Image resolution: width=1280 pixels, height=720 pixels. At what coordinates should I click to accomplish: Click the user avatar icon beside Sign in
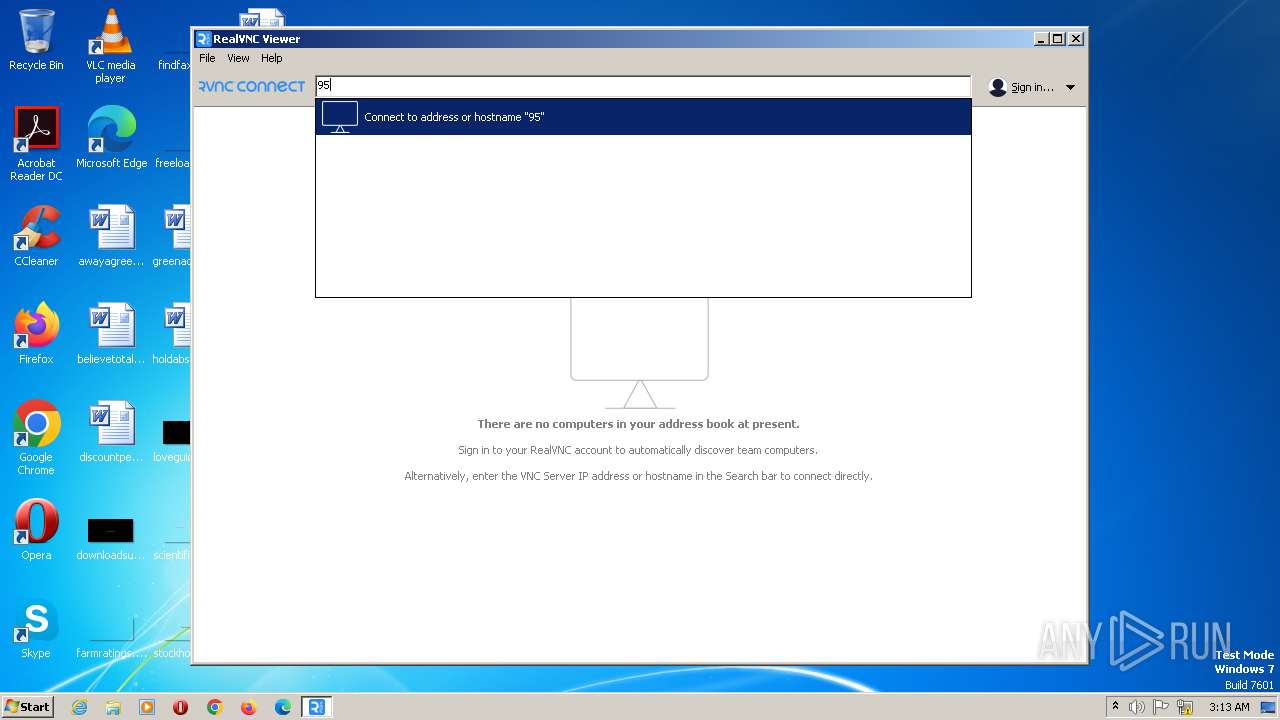(x=997, y=87)
